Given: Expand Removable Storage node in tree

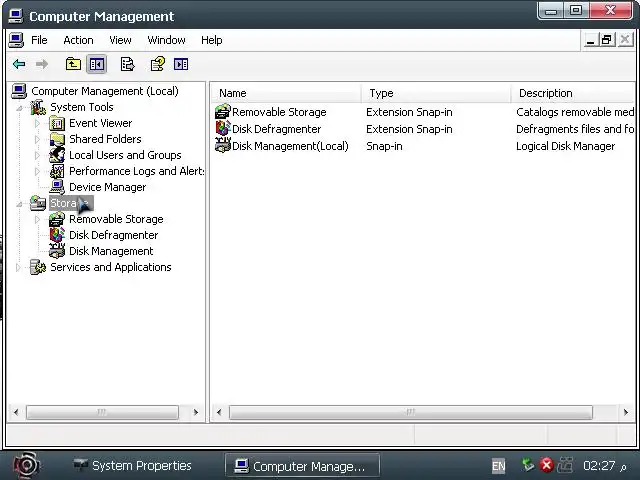Looking at the screenshot, I should [37, 219].
